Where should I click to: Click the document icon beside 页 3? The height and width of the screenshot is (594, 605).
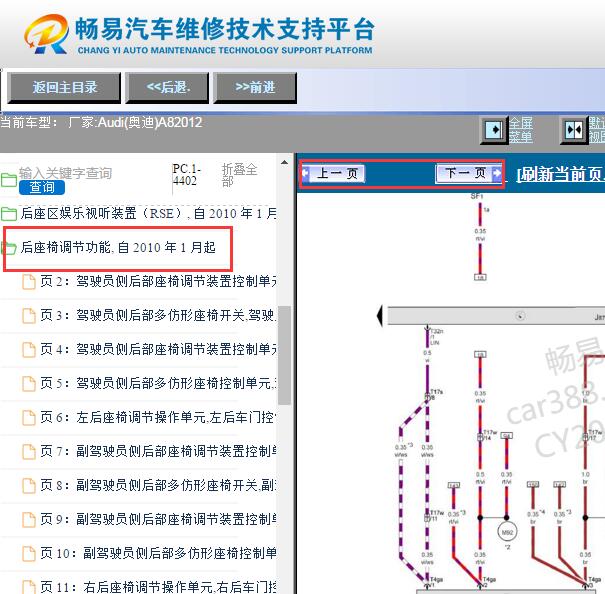tap(29, 316)
